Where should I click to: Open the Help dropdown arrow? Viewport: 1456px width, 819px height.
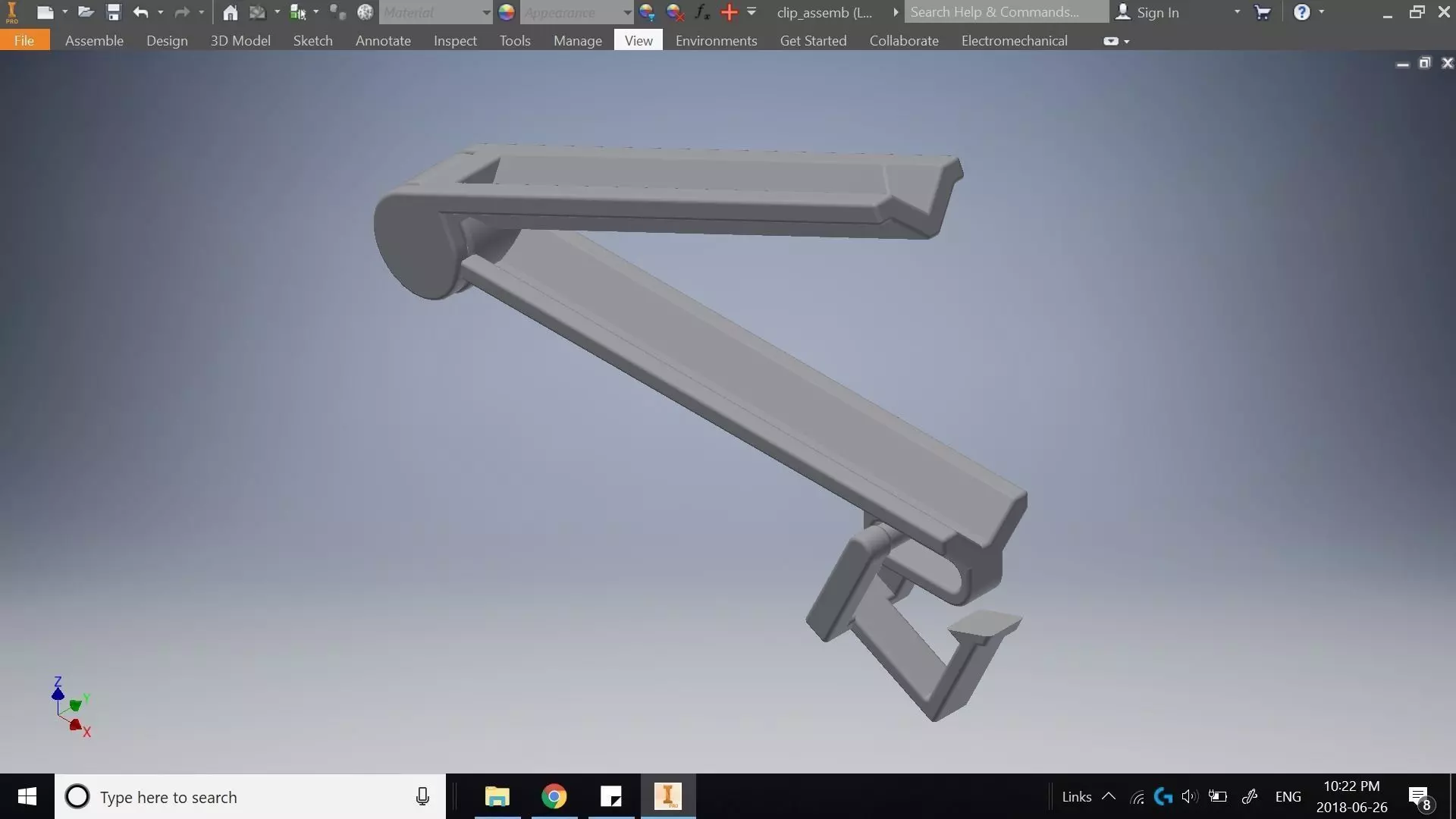pos(1322,12)
